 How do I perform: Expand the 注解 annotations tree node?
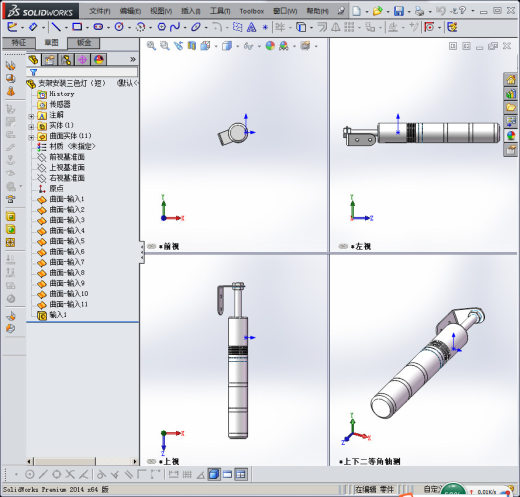point(31,116)
